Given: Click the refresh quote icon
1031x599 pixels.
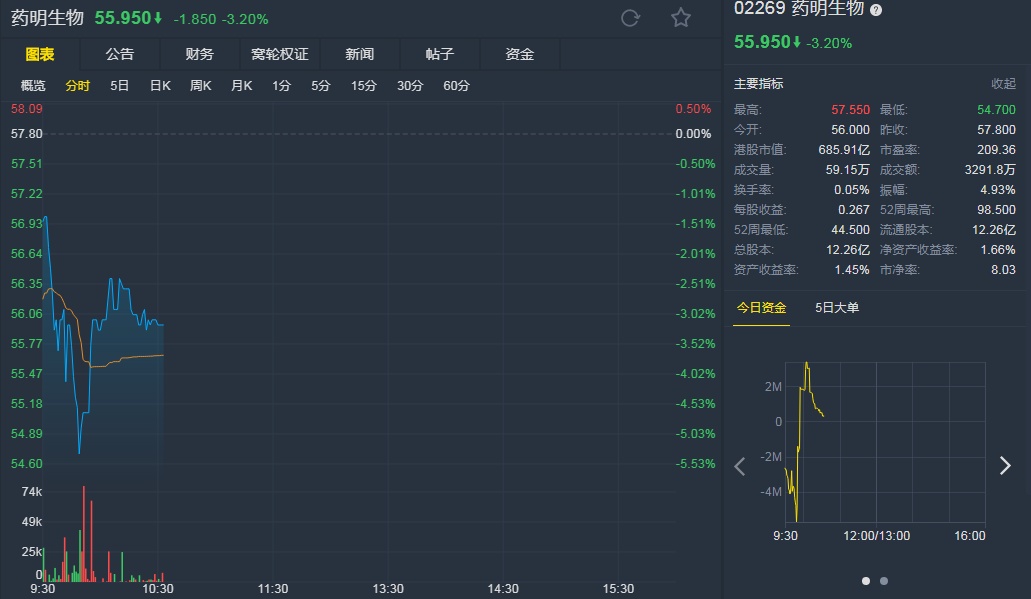Looking at the screenshot, I should click(x=630, y=18).
